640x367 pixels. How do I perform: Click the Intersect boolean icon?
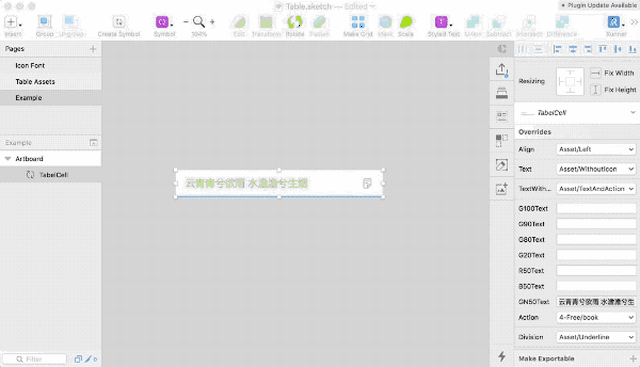point(529,22)
